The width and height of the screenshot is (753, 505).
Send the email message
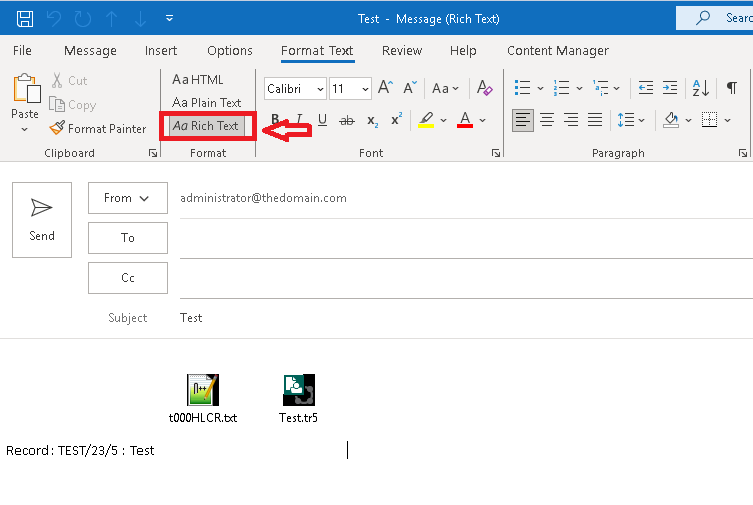pyautogui.click(x=42, y=218)
